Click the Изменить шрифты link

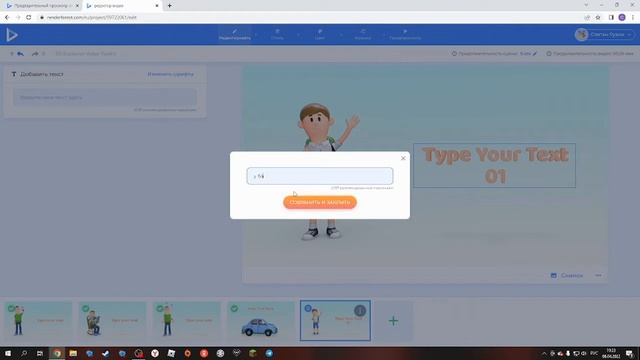[x=171, y=74]
